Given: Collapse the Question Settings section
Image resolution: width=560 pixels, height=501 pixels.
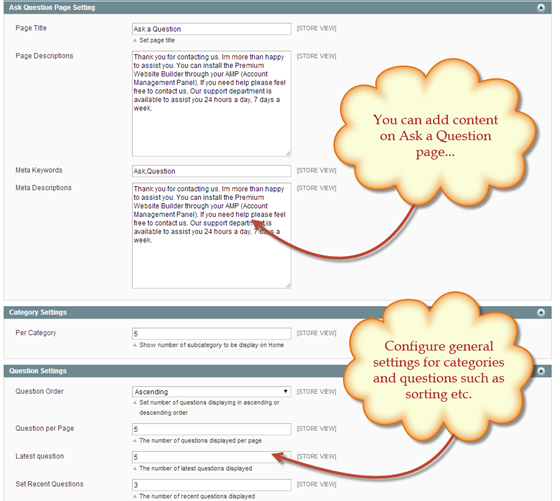Looking at the screenshot, I should [541, 371].
